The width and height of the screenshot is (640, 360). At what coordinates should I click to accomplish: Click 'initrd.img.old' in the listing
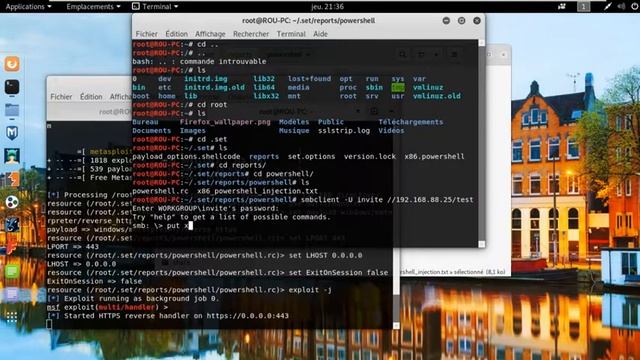(214, 87)
